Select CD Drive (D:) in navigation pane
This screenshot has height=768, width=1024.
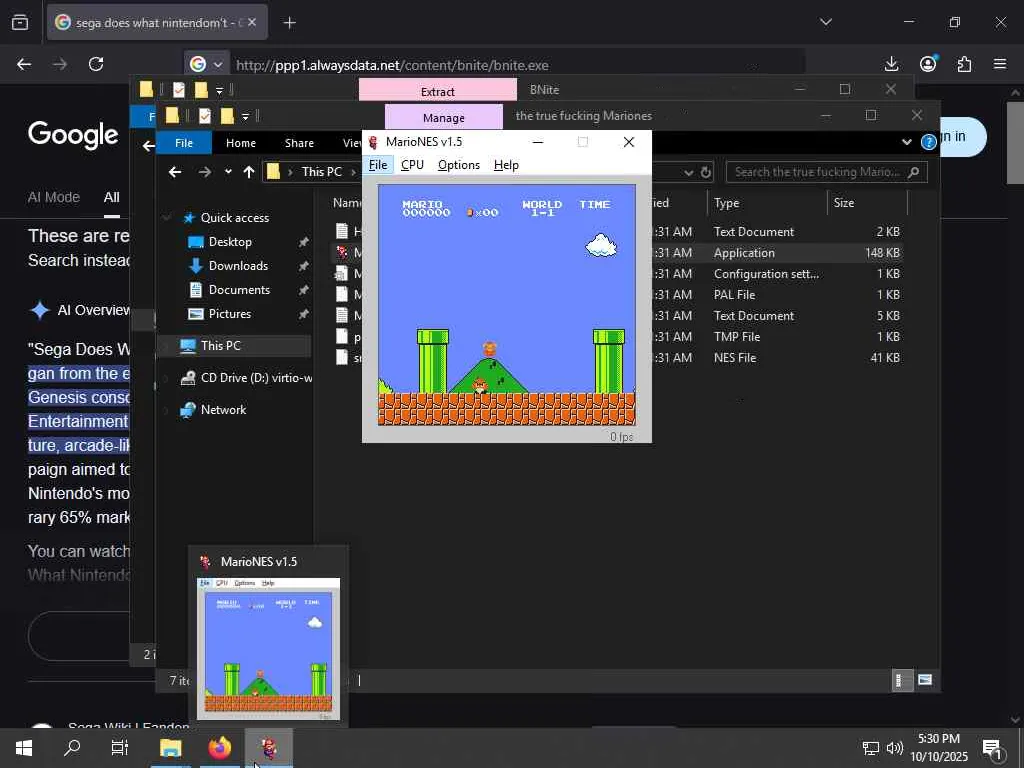pyautogui.click(x=256, y=377)
